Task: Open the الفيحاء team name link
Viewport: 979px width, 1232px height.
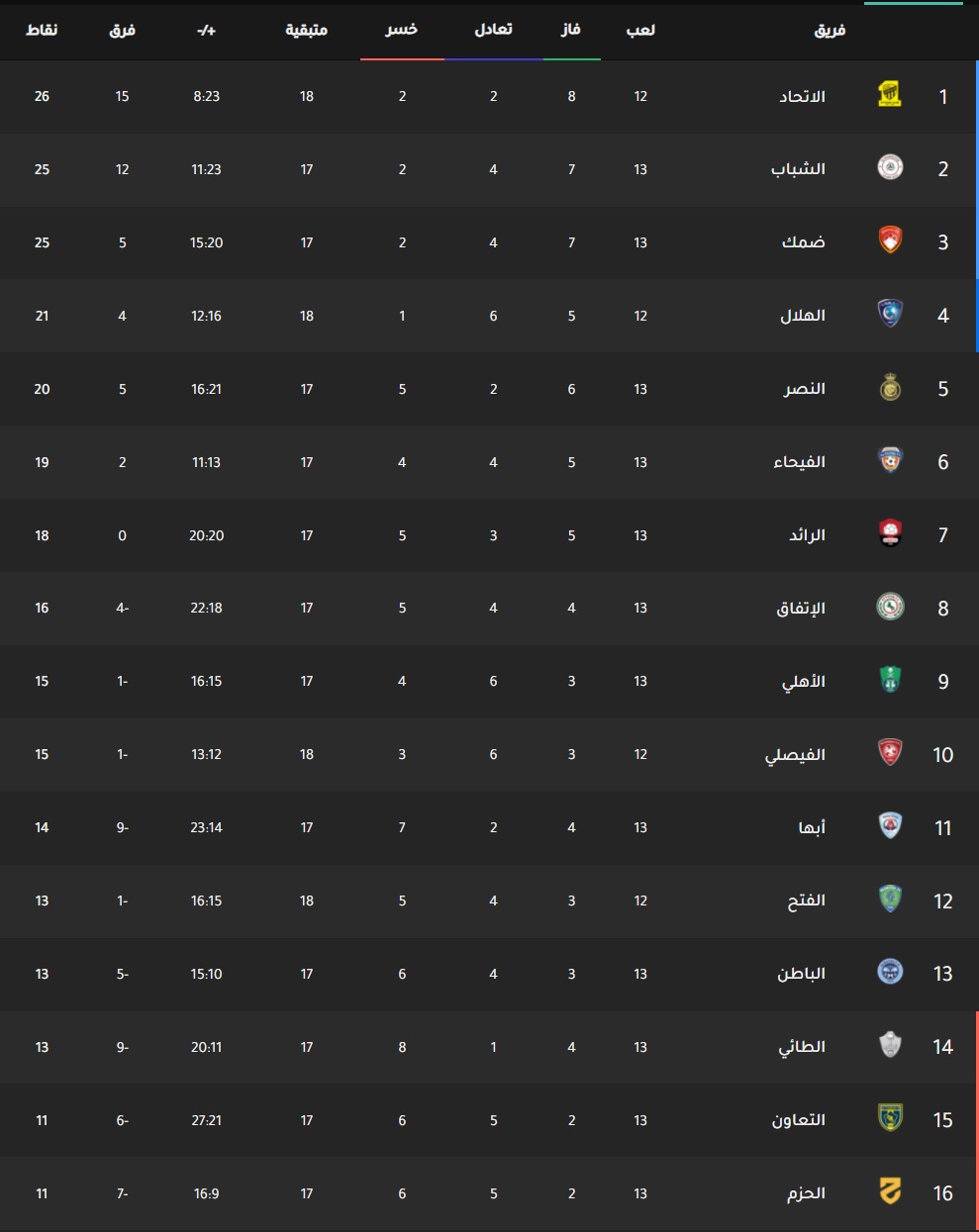Action: click(x=799, y=462)
